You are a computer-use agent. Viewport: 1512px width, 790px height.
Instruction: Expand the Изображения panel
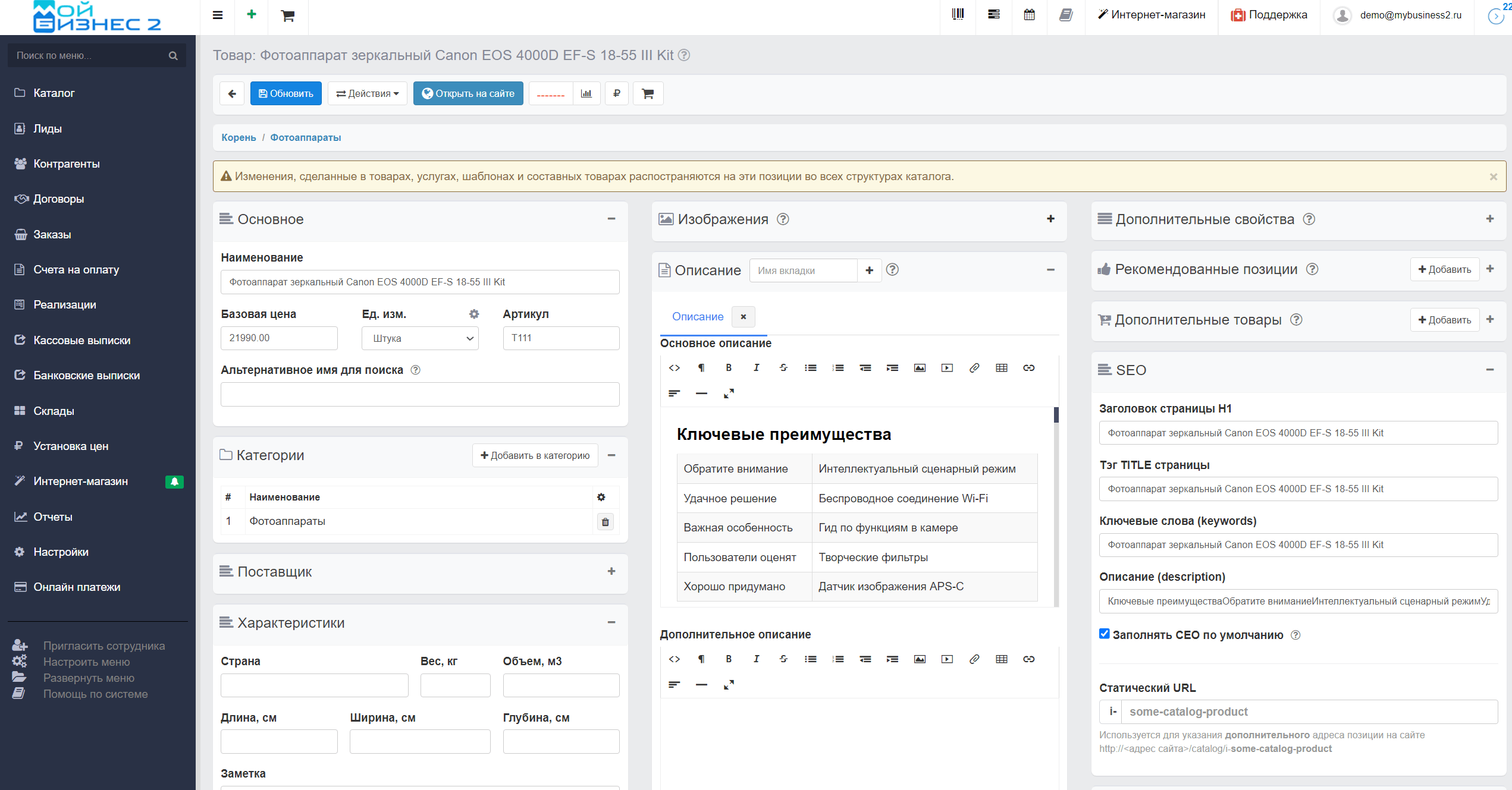1050,219
